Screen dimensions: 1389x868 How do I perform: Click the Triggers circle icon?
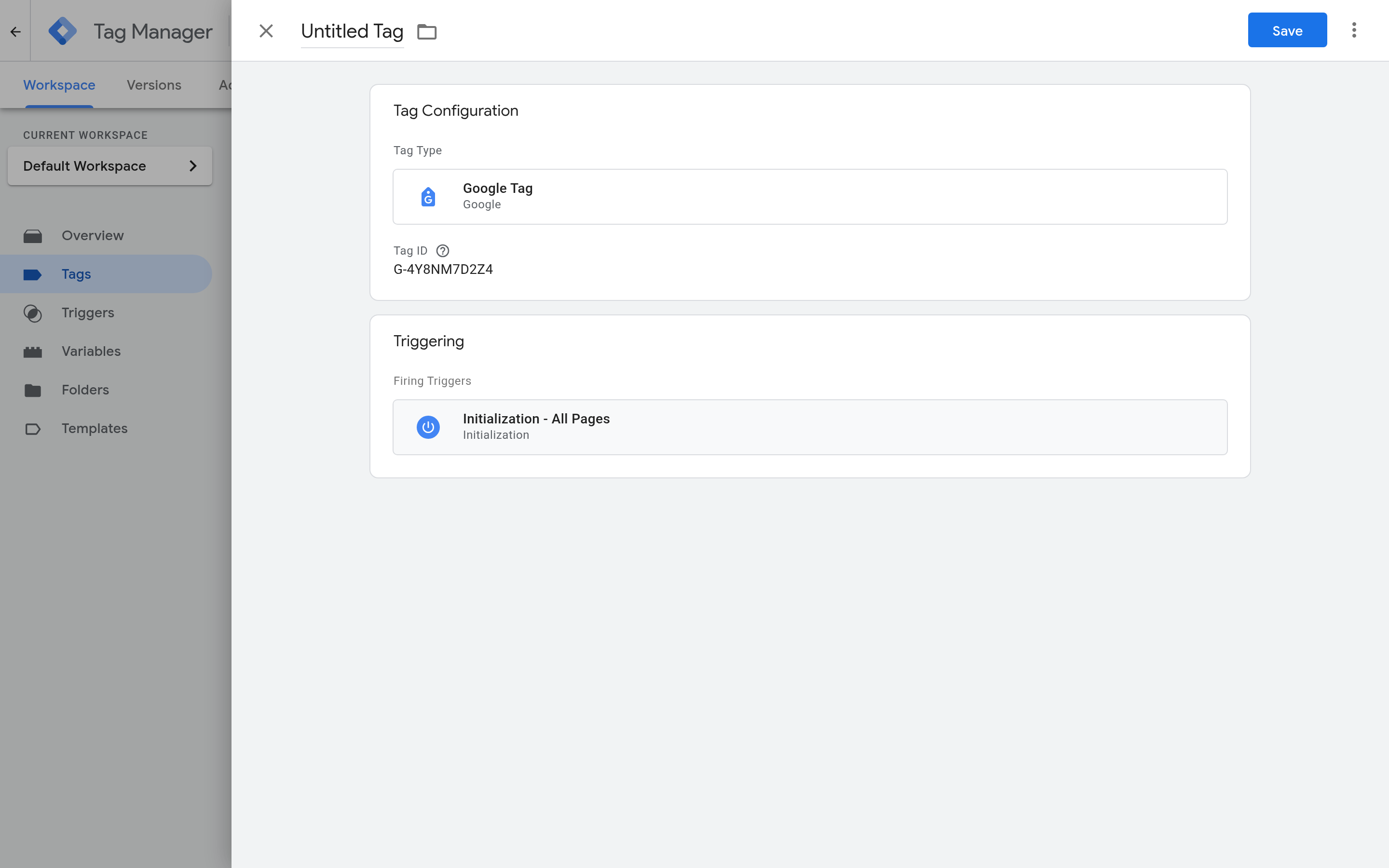coord(33,313)
